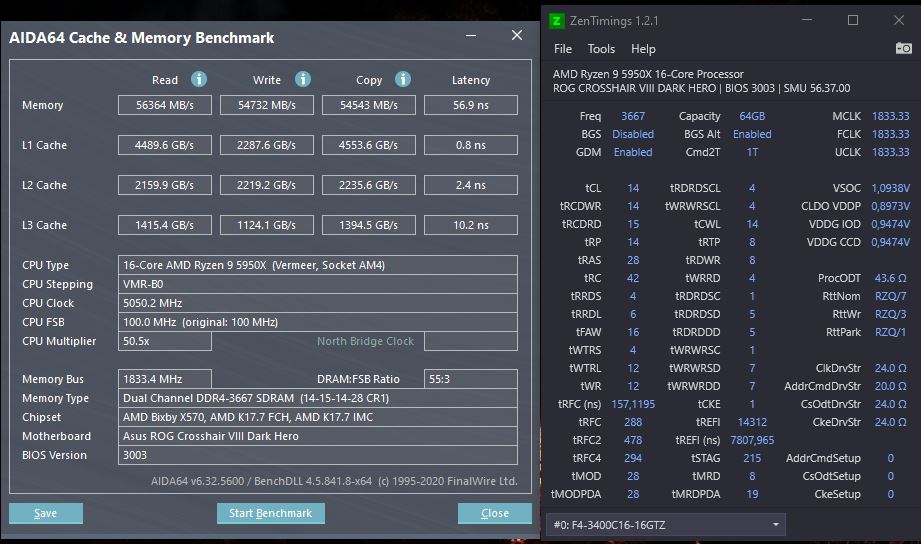Close the AIDA64 benchmark window
The width and height of the screenshot is (921, 544).
[x=517, y=35]
